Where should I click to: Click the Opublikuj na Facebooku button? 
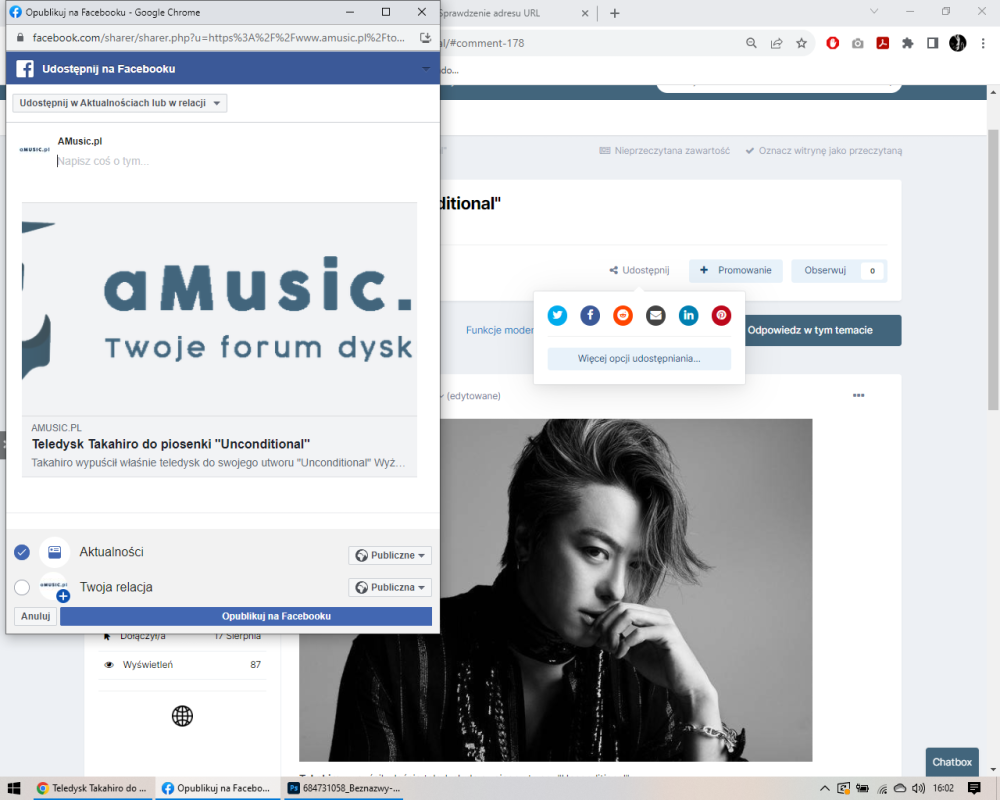click(x=246, y=616)
